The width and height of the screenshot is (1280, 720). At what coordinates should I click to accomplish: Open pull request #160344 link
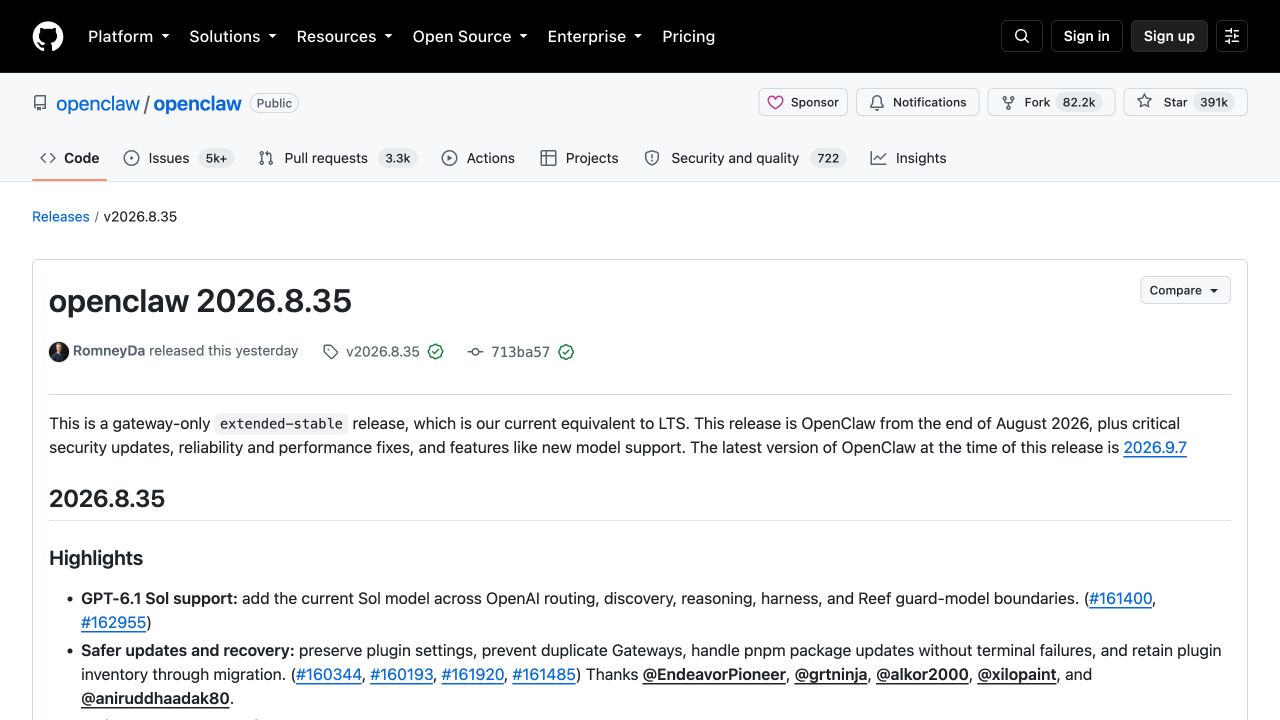pyautogui.click(x=329, y=674)
